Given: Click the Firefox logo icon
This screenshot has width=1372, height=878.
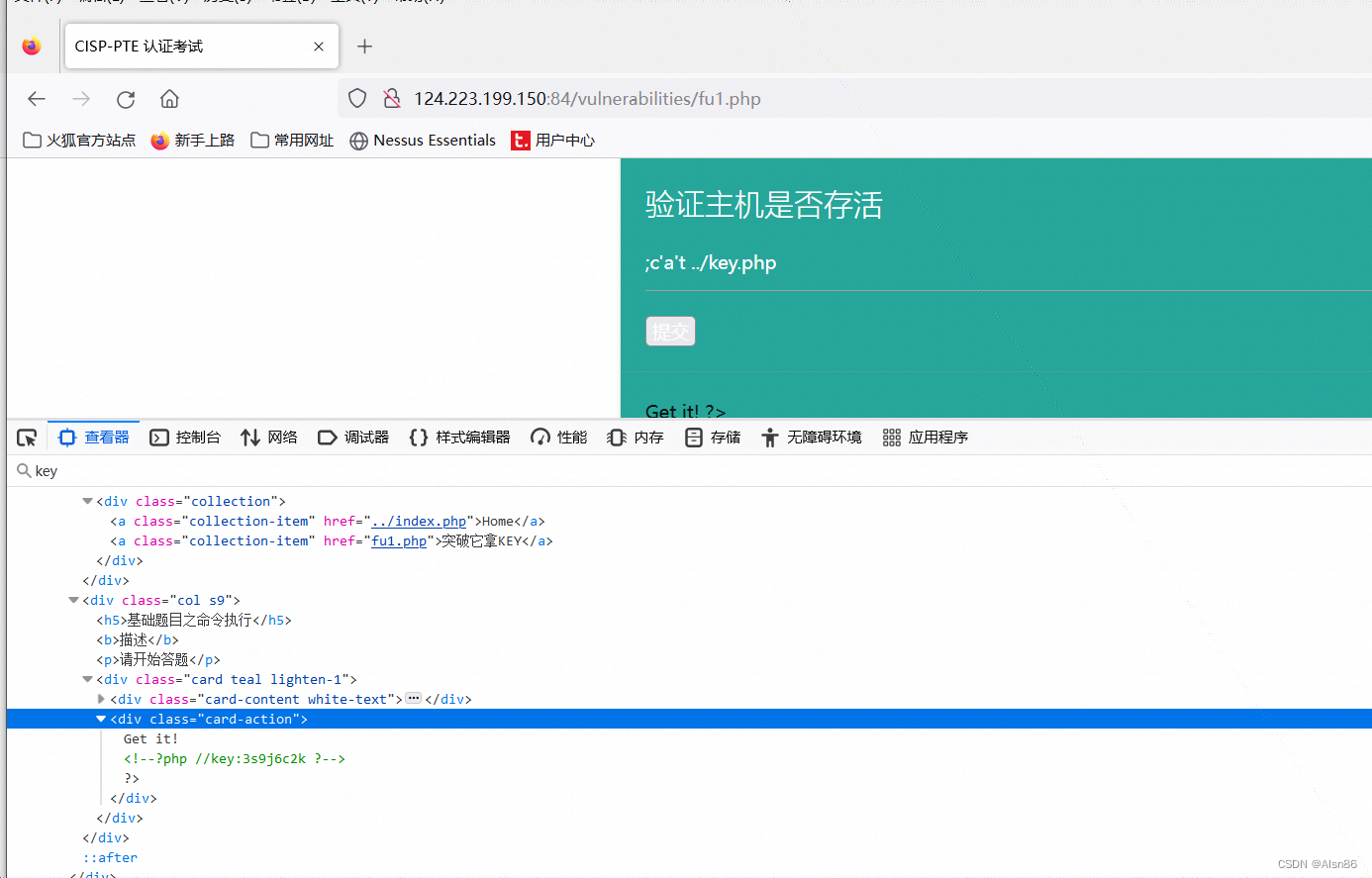Looking at the screenshot, I should coord(32,47).
